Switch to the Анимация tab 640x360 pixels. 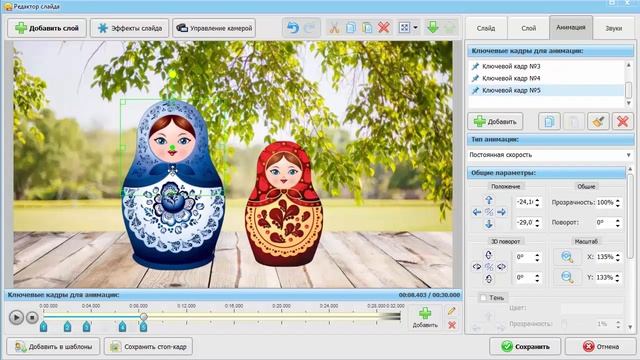[571, 27]
